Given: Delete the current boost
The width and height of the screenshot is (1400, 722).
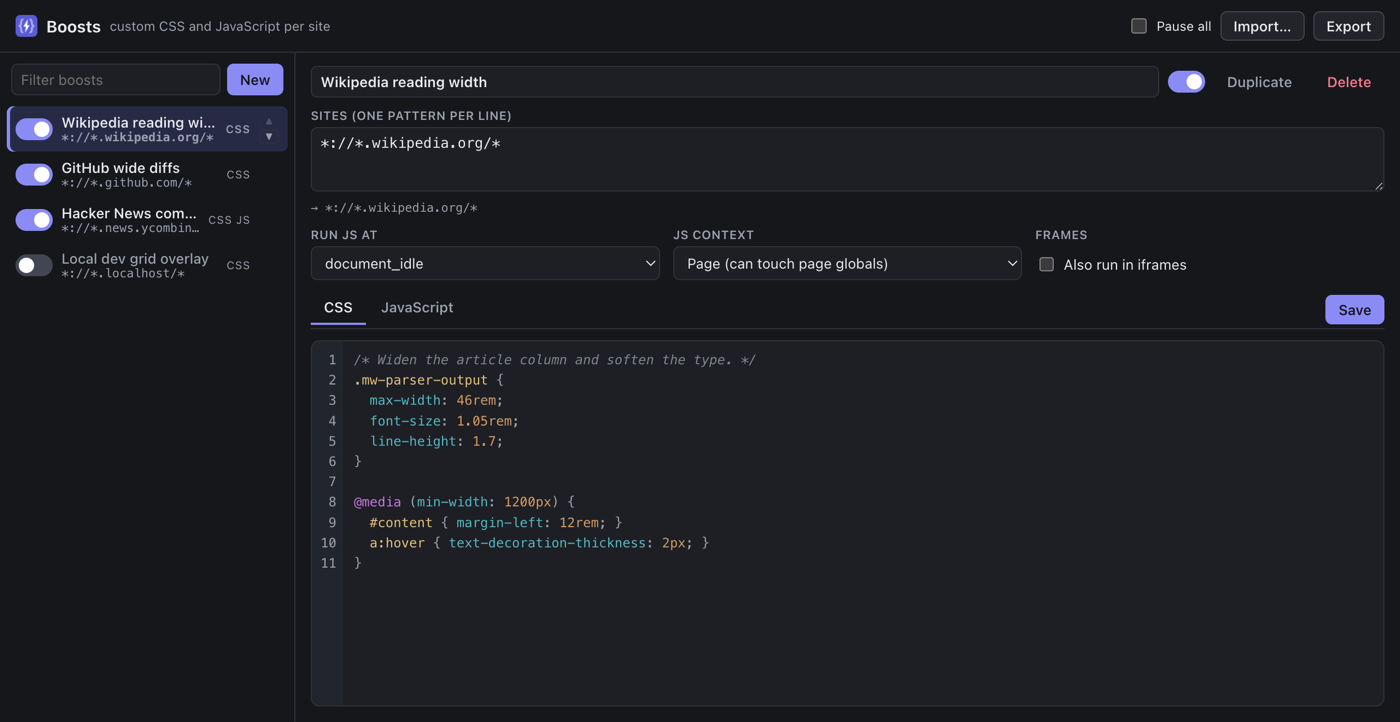Looking at the screenshot, I should coord(1349,82).
